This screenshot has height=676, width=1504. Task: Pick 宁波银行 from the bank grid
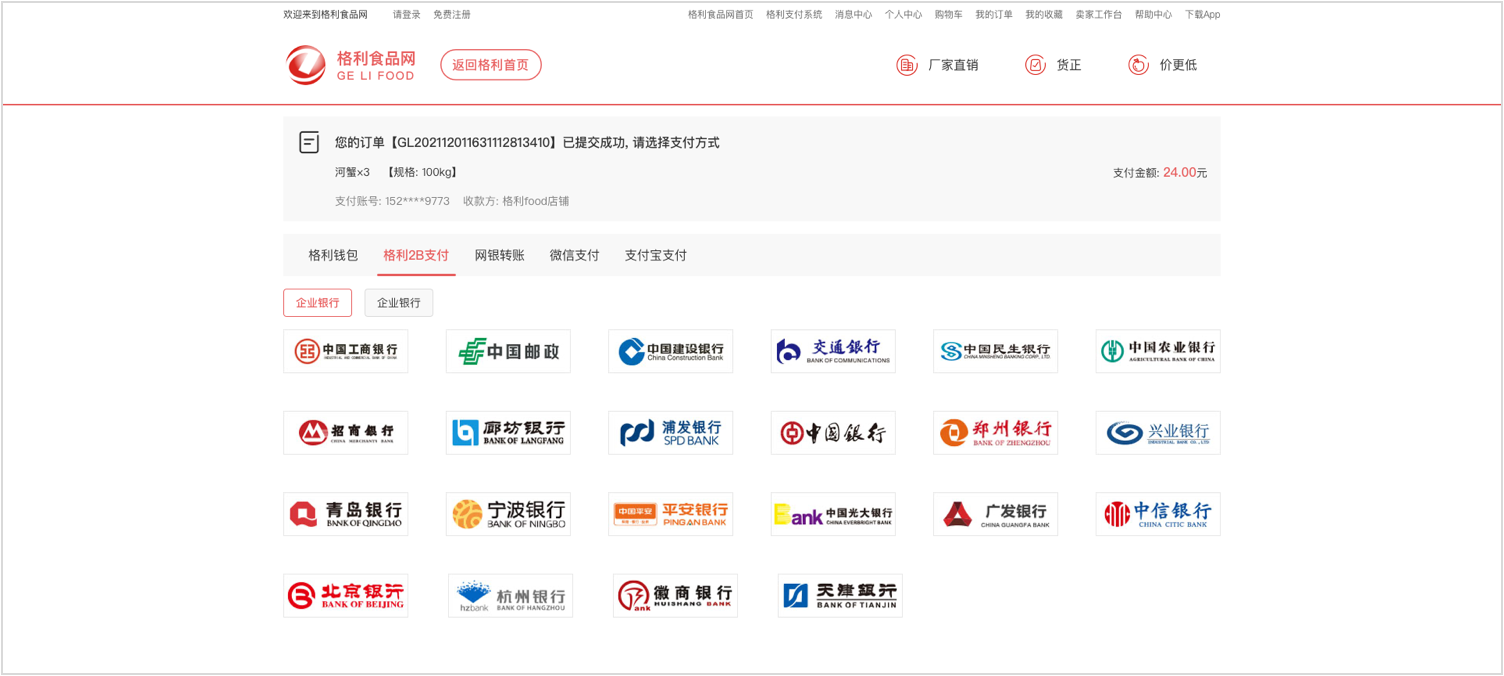tap(508, 514)
